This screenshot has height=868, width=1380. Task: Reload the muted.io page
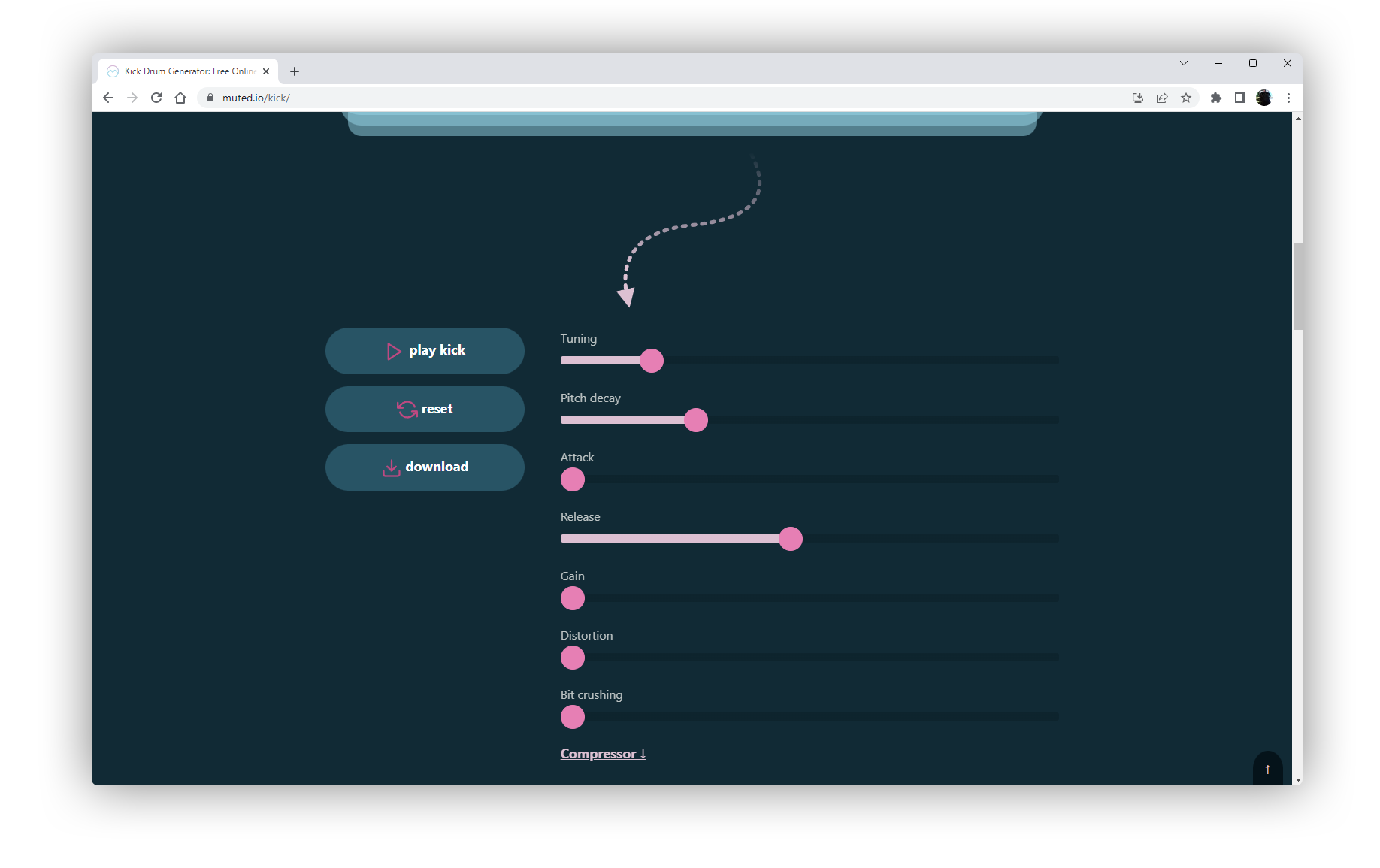click(156, 98)
